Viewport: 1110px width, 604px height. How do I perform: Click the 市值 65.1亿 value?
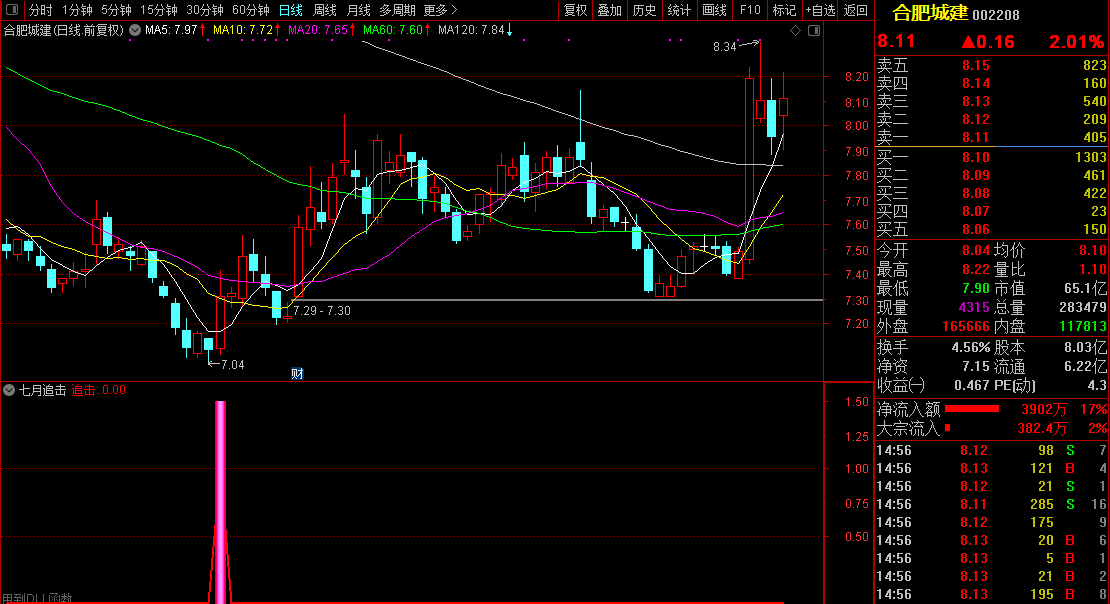click(x=1085, y=288)
